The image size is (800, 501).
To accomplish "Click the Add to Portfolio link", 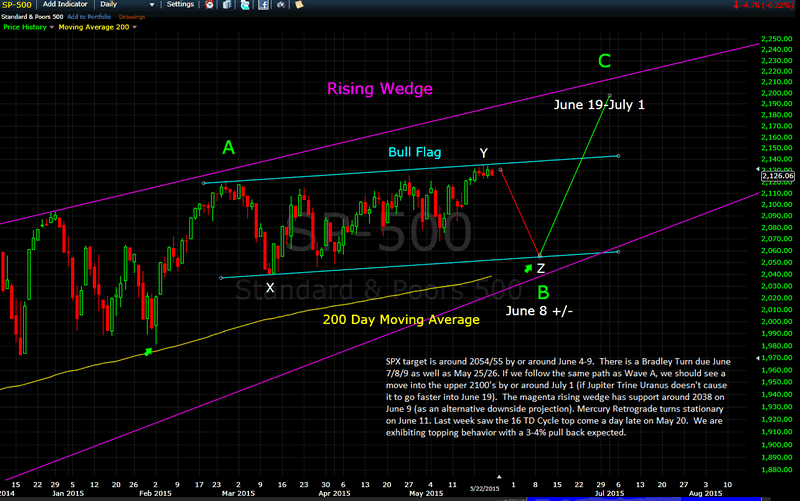I will click(x=89, y=17).
